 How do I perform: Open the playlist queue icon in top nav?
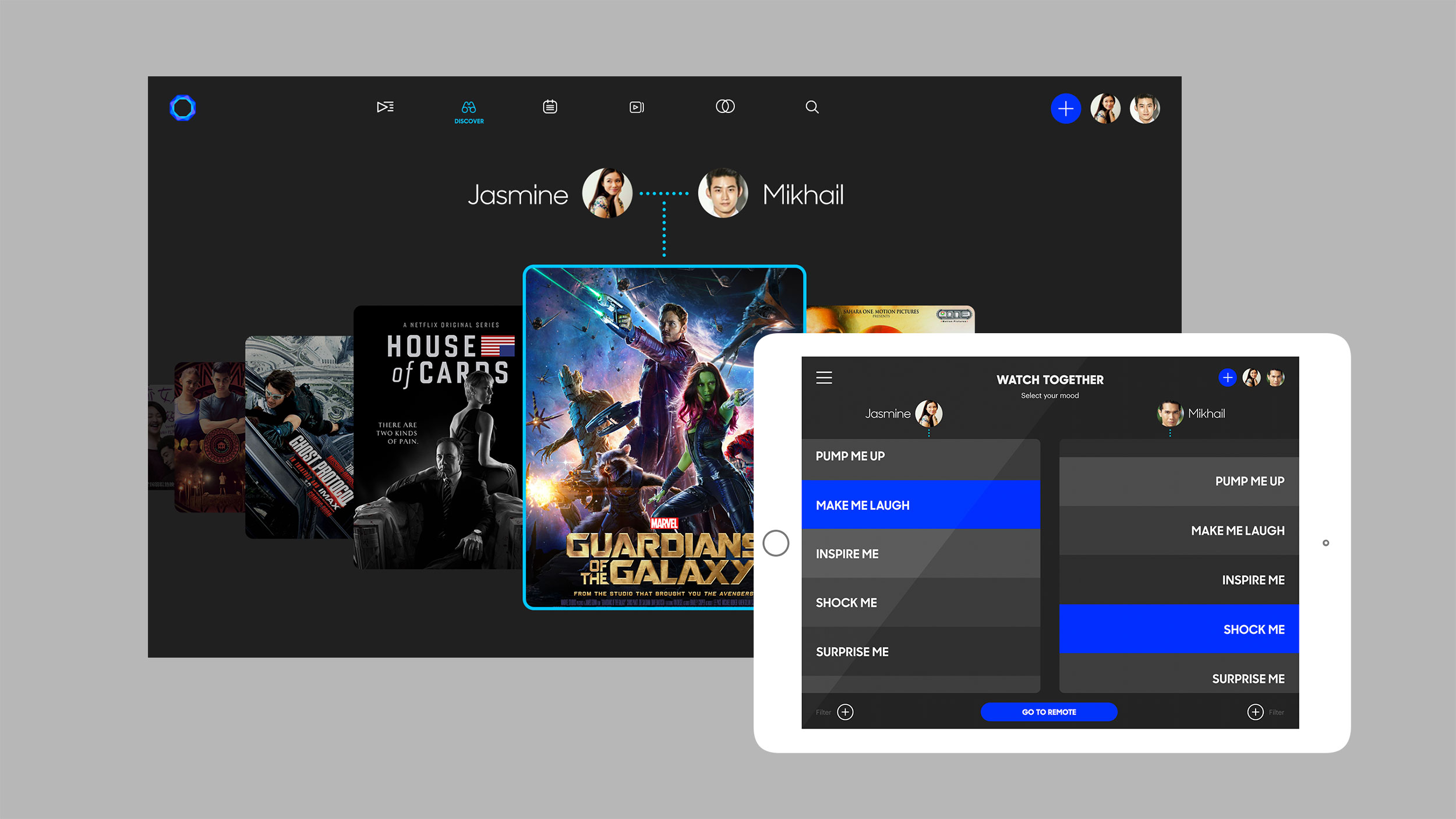[385, 107]
